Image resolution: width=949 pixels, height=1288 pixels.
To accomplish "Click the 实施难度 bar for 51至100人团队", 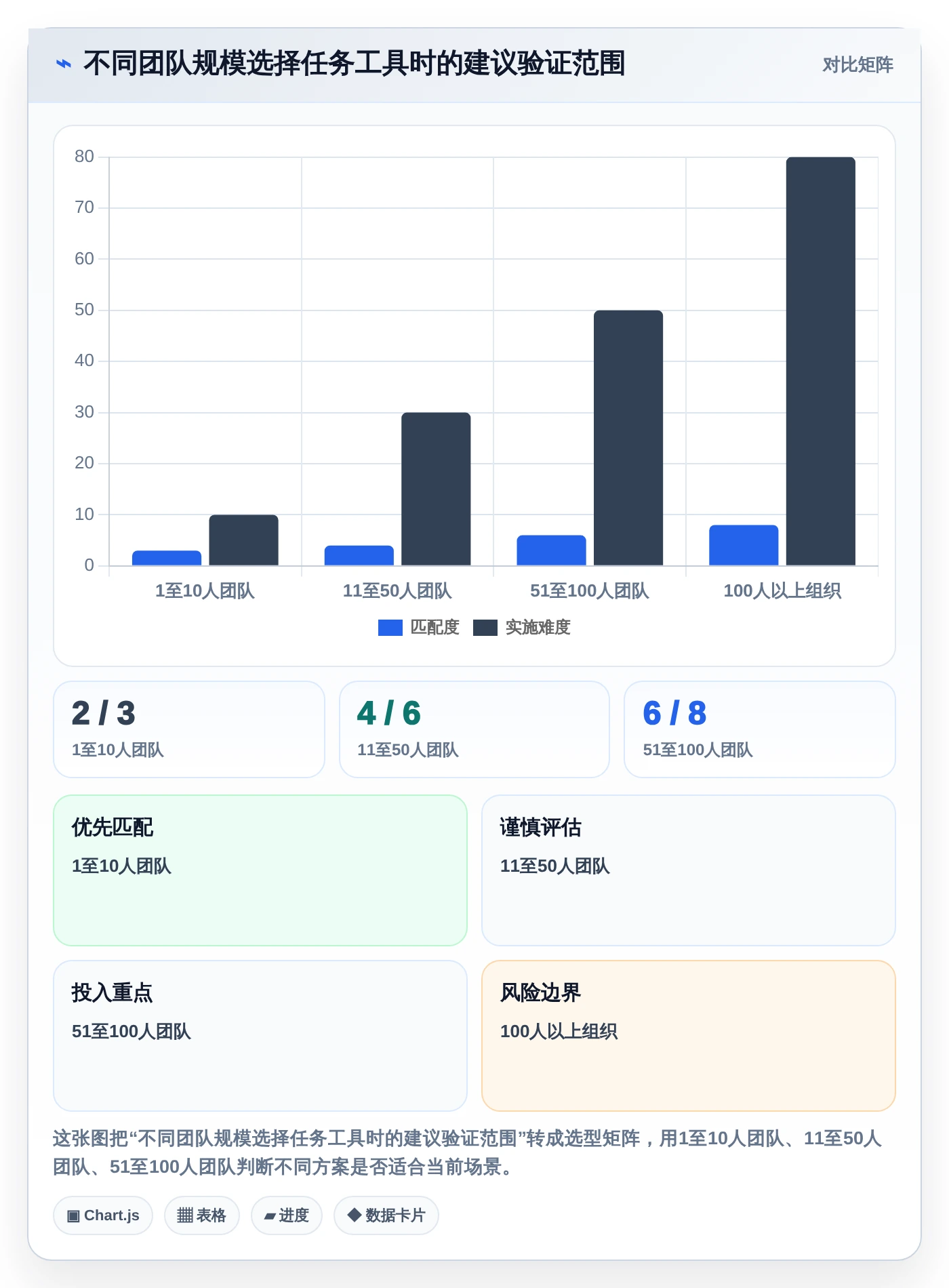I will (628, 438).
